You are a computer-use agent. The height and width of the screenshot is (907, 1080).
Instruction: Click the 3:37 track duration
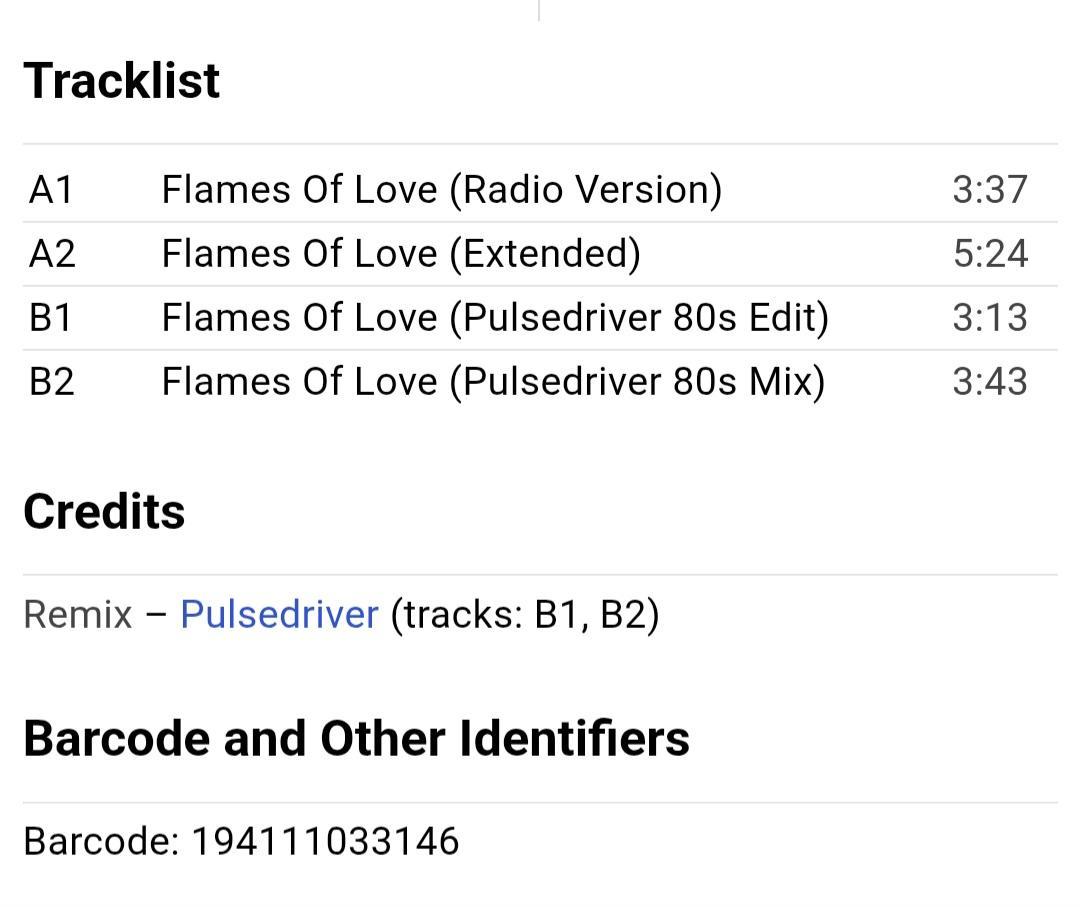[989, 189]
